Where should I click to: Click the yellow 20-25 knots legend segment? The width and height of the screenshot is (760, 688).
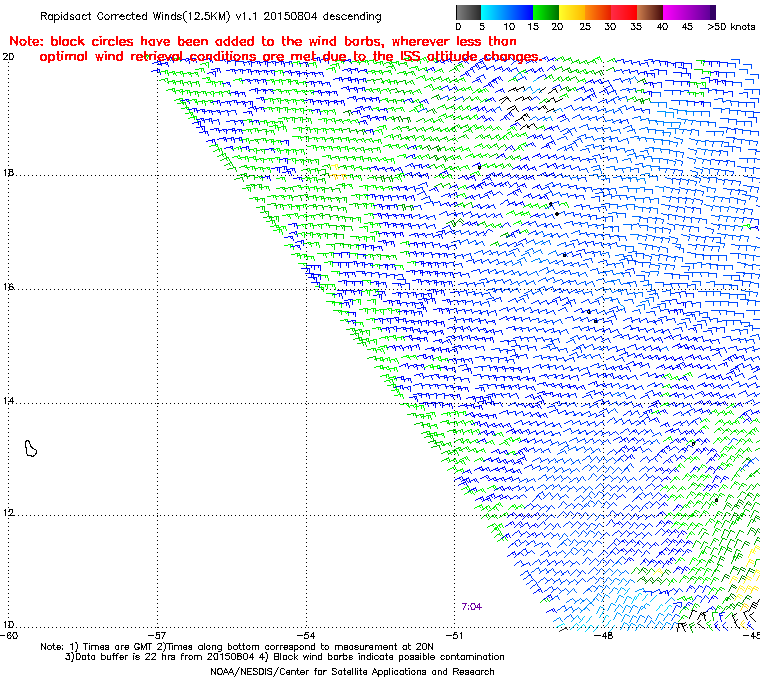pos(572,12)
